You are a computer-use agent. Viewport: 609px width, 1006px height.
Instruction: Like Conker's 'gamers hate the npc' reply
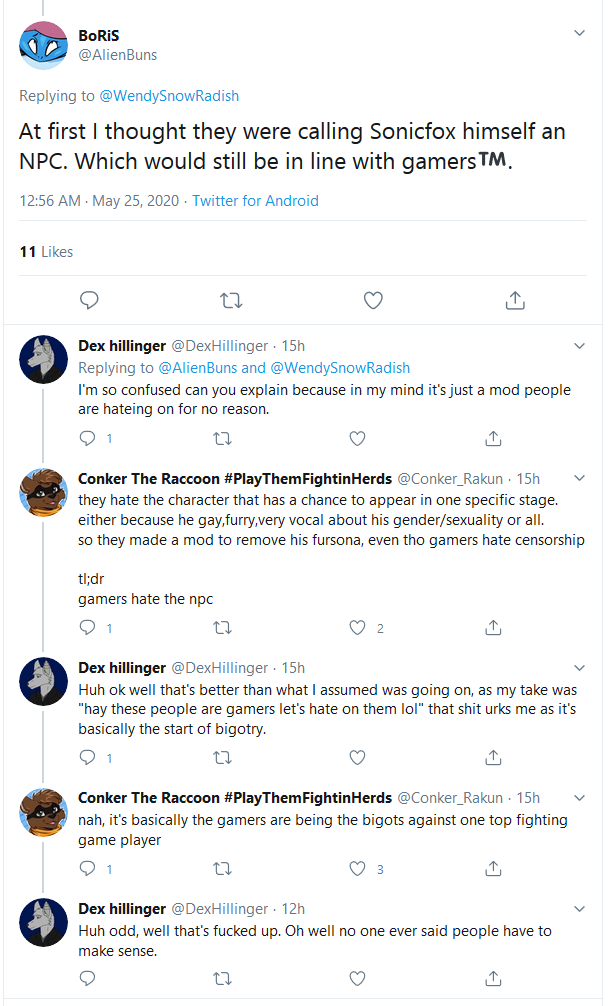pyautogui.click(x=357, y=627)
